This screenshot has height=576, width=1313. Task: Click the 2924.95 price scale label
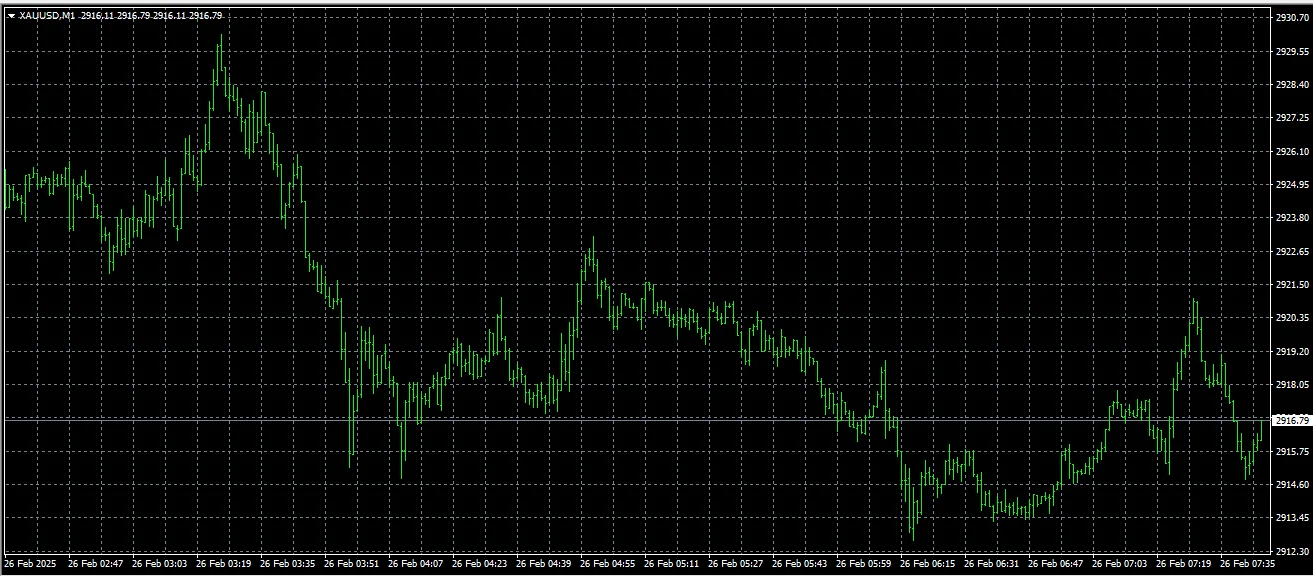point(1293,185)
